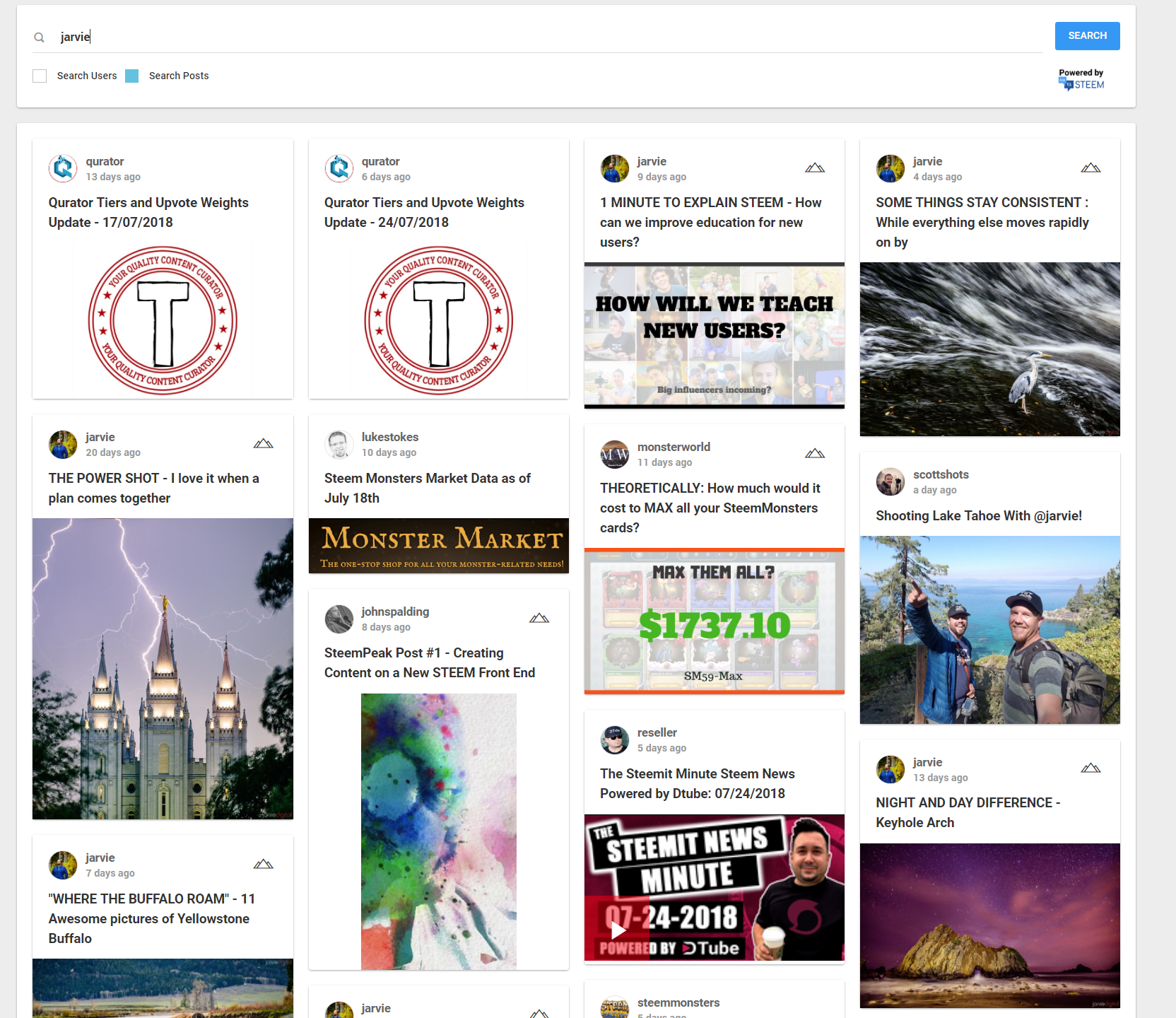The height and width of the screenshot is (1018, 1176).
Task: Click the monsterworld author name
Action: point(674,447)
